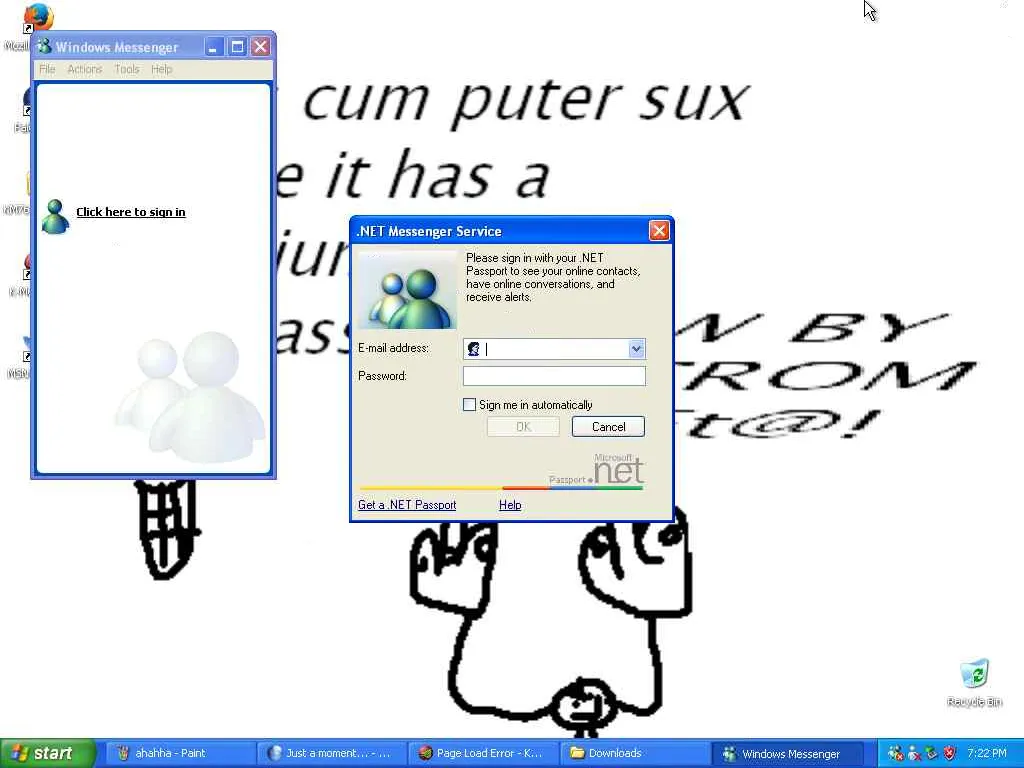The height and width of the screenshot is (768, 1024).
Task: Open the Help link in .NET Messenger dialog
Action: point(510,505)
